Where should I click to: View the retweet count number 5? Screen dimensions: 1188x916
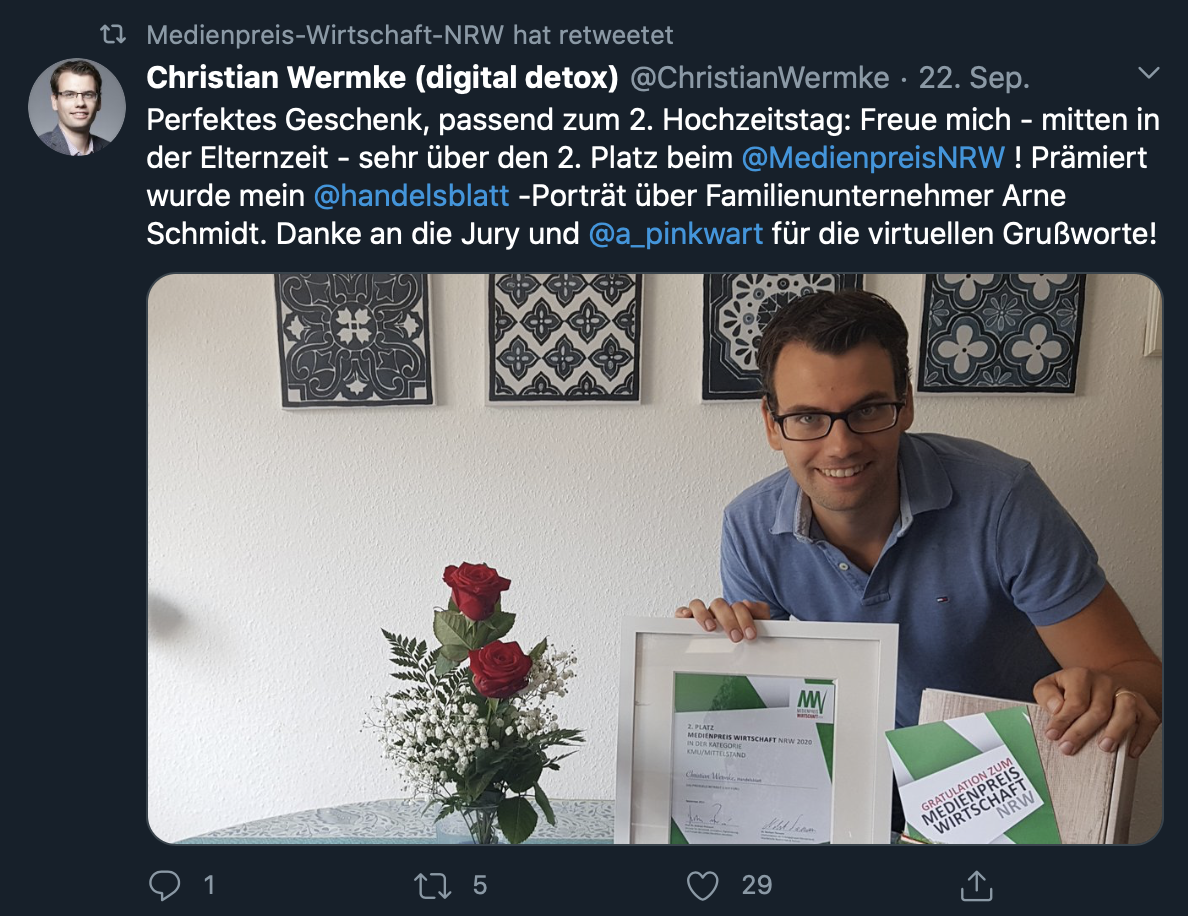click(x=480, y=885)
